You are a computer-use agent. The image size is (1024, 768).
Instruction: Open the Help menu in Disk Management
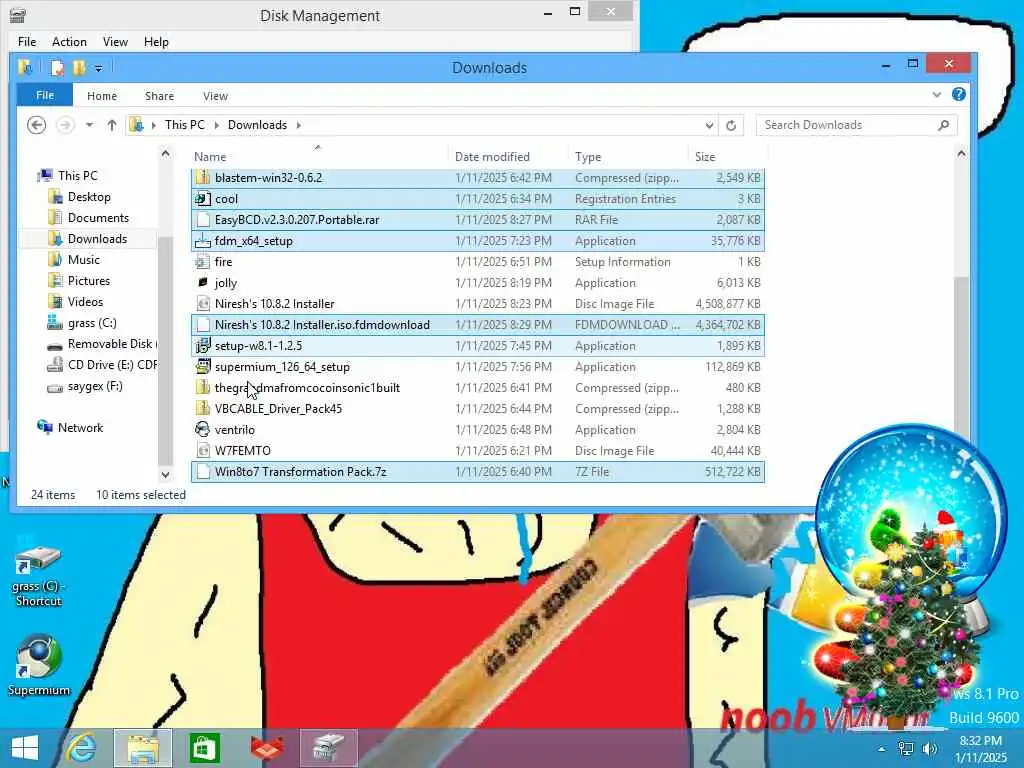(156, 42)
